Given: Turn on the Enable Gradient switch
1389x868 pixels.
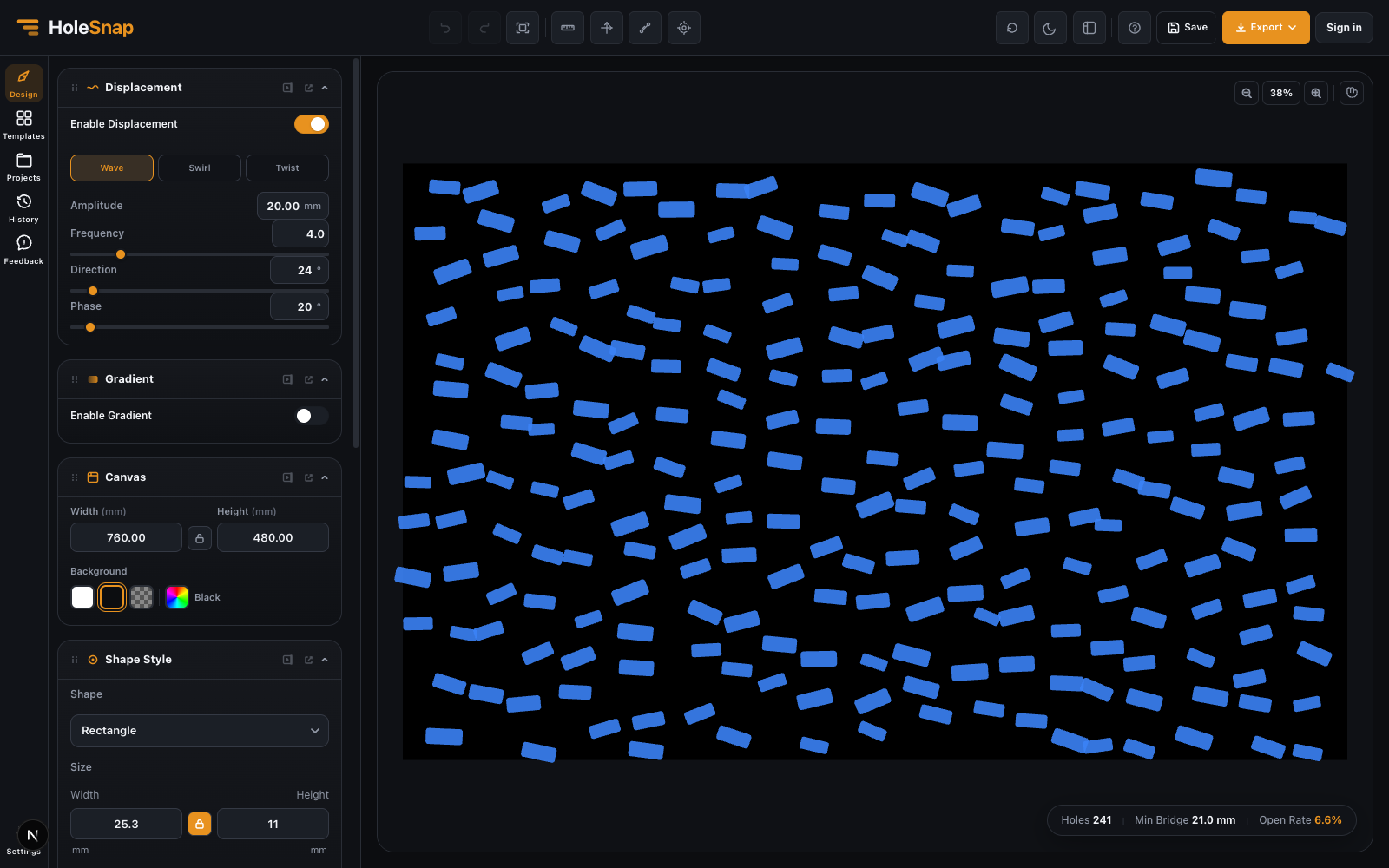Looking at the screenshot, I should pyautogui.click(x=312, y=416).
